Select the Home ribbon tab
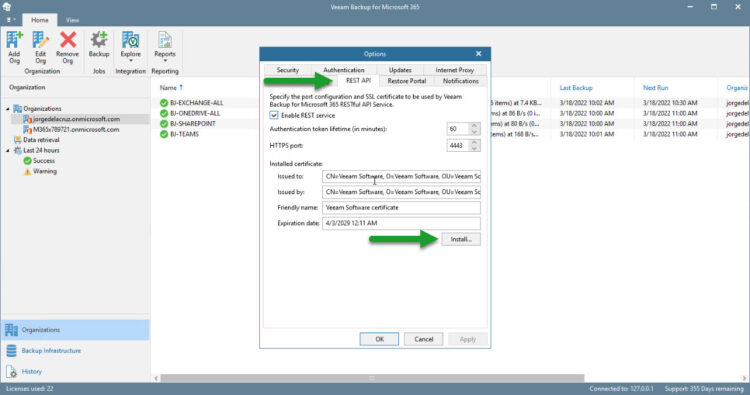 coord(40,20)
